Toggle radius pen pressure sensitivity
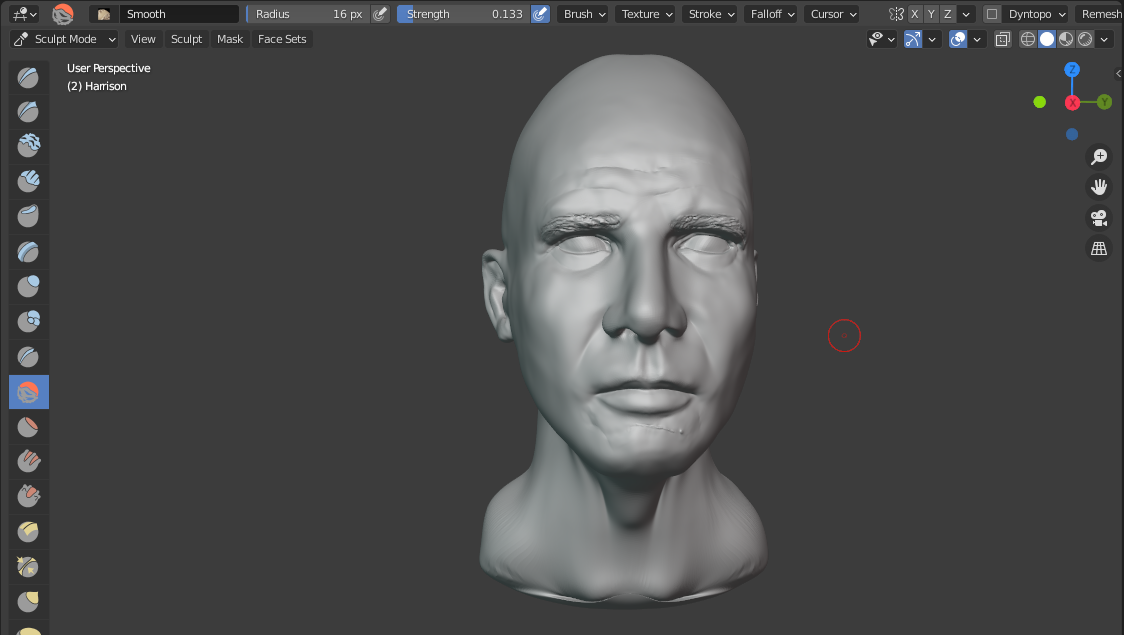Screen dimensions: 1124x635 coord(381,14)
